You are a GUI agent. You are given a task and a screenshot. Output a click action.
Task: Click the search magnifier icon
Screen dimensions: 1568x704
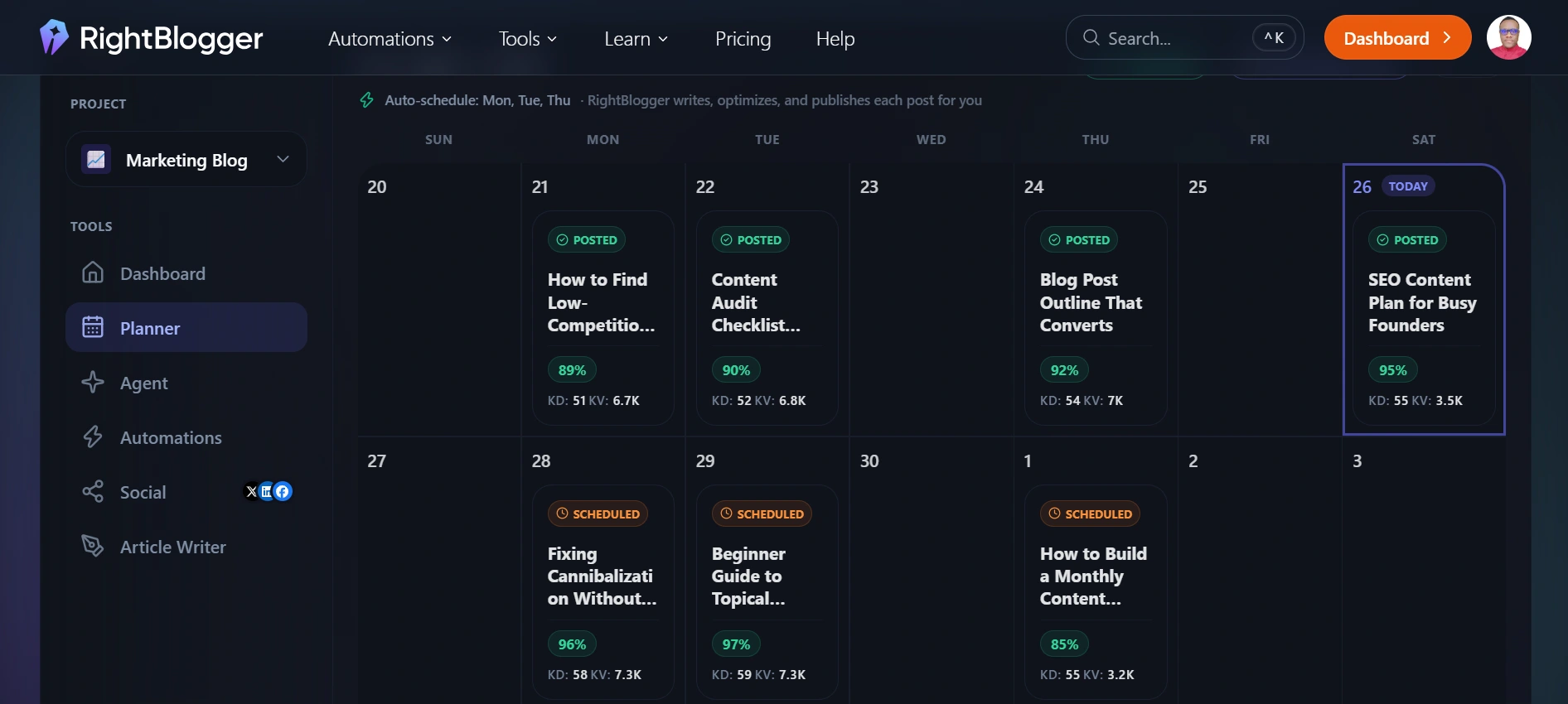click(x=1091, y=38)
